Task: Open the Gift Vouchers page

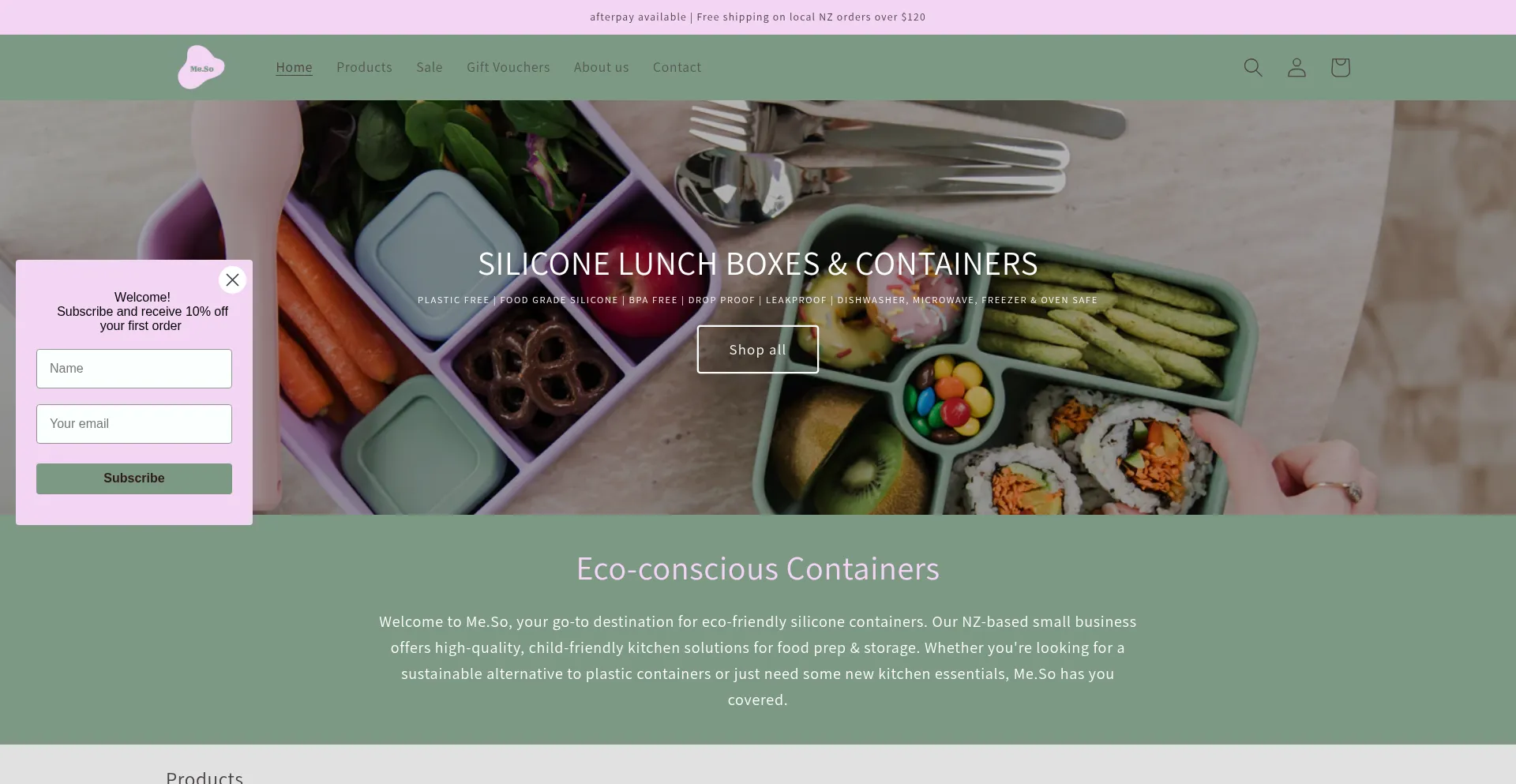Action: tap(508, 67)
